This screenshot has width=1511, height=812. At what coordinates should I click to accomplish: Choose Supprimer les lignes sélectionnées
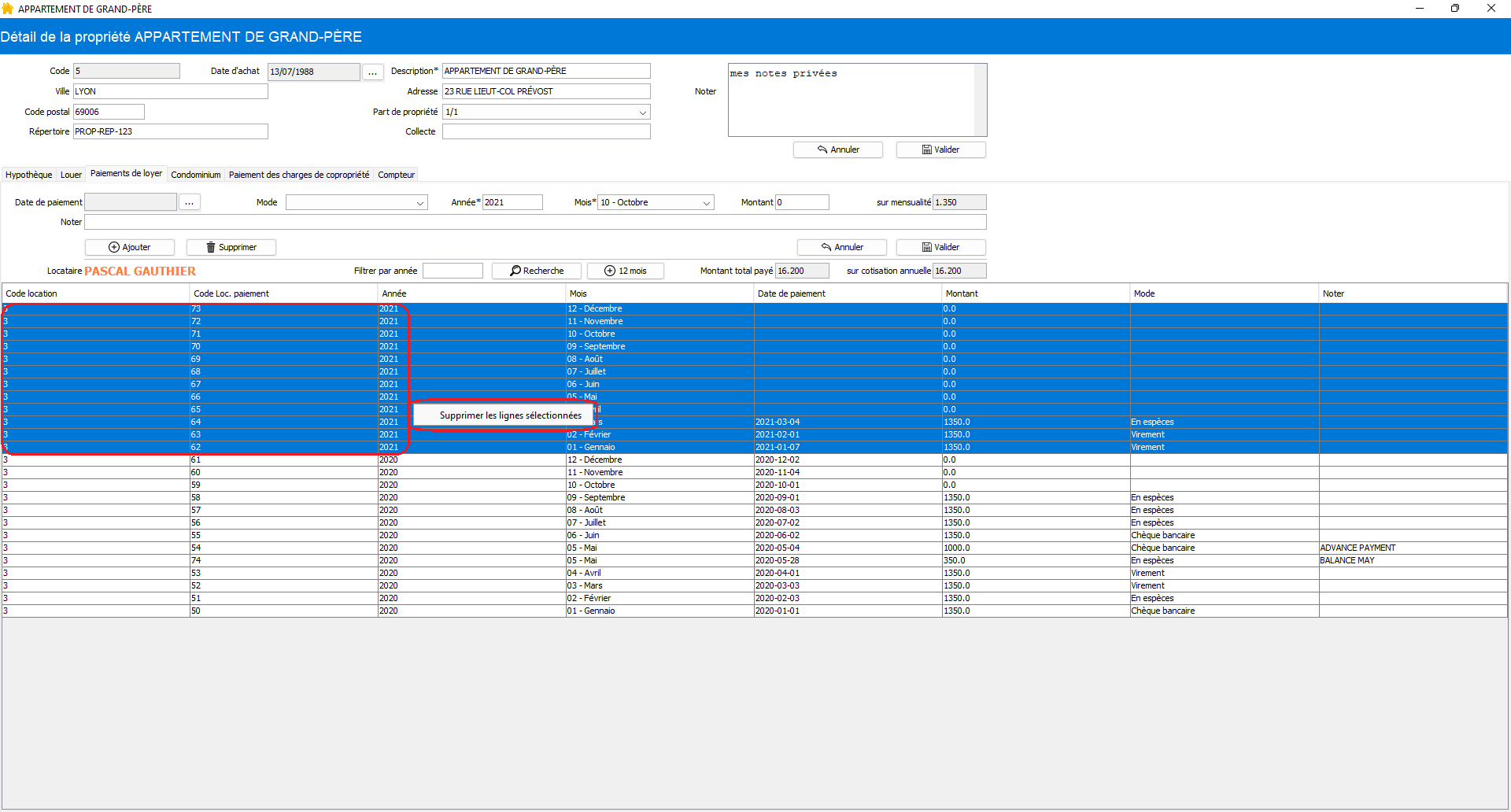503,415
